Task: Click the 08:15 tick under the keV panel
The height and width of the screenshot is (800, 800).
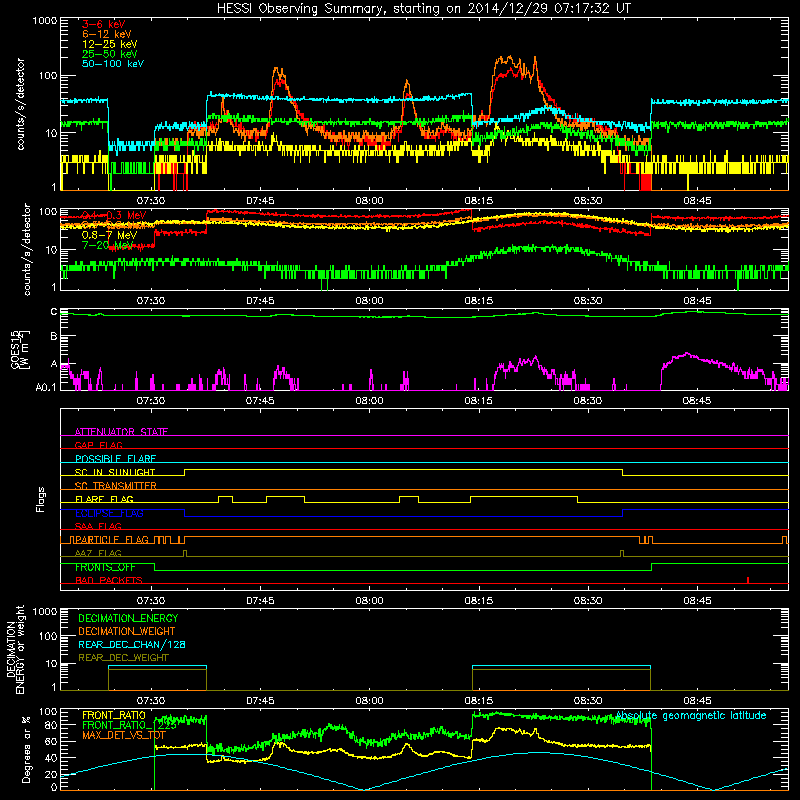Action: coord(479,201)
